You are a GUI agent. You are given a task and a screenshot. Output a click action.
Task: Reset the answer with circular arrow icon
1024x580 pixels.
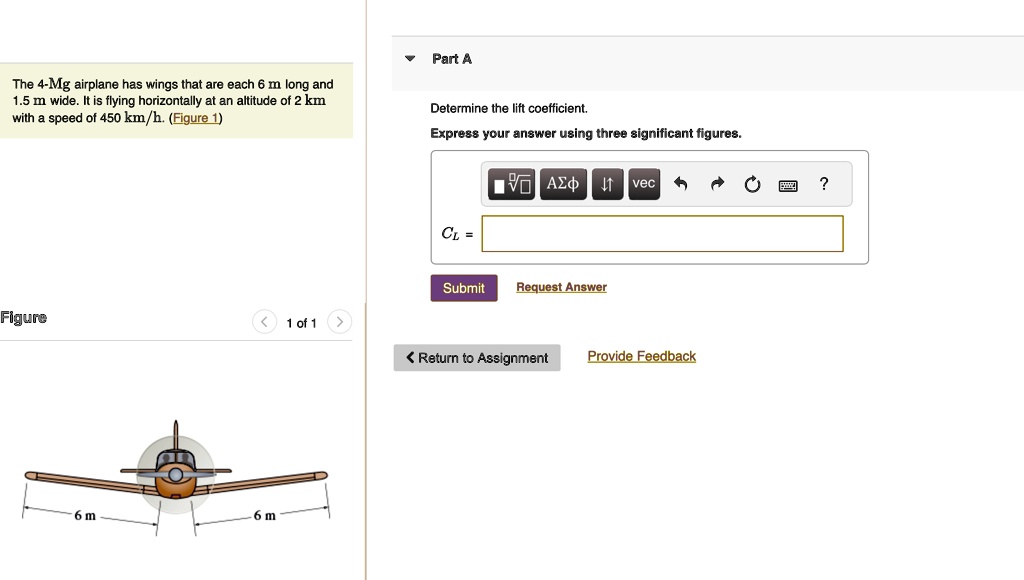pos(752,185)
